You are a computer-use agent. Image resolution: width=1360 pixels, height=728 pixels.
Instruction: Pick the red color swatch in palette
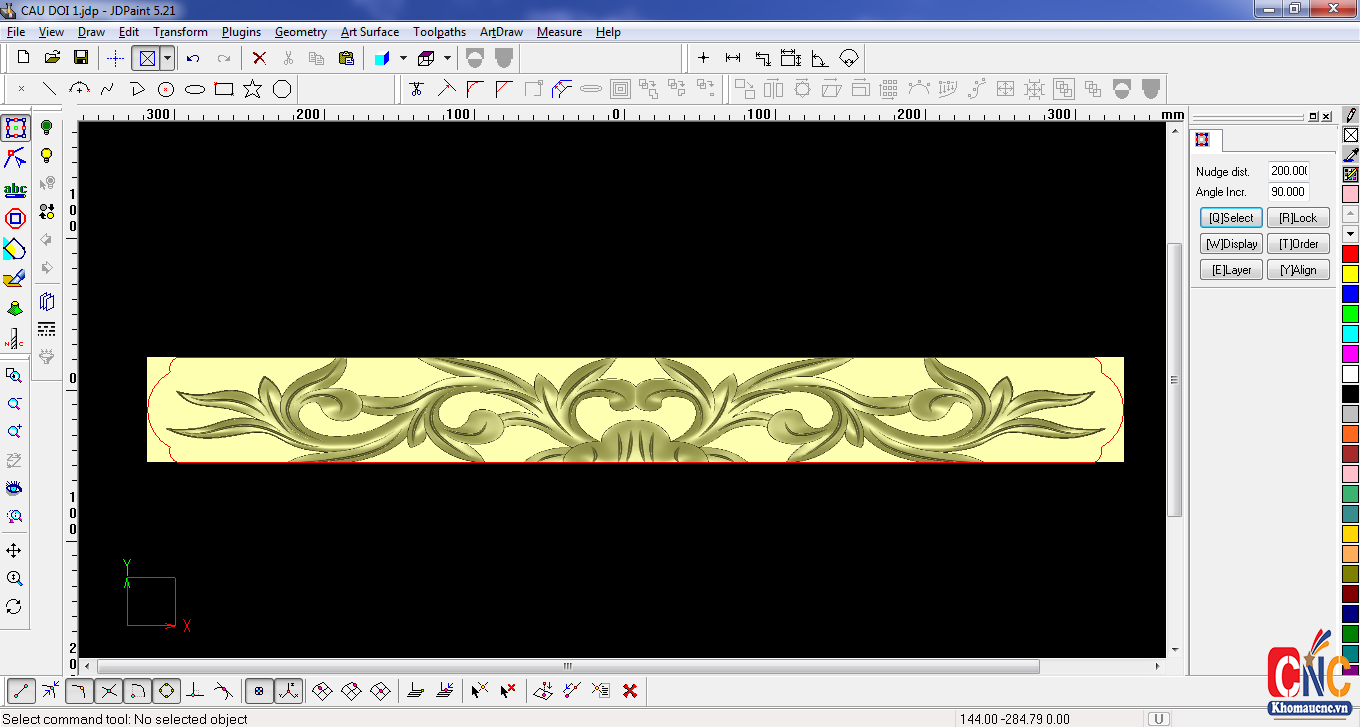pos(1350,254)
